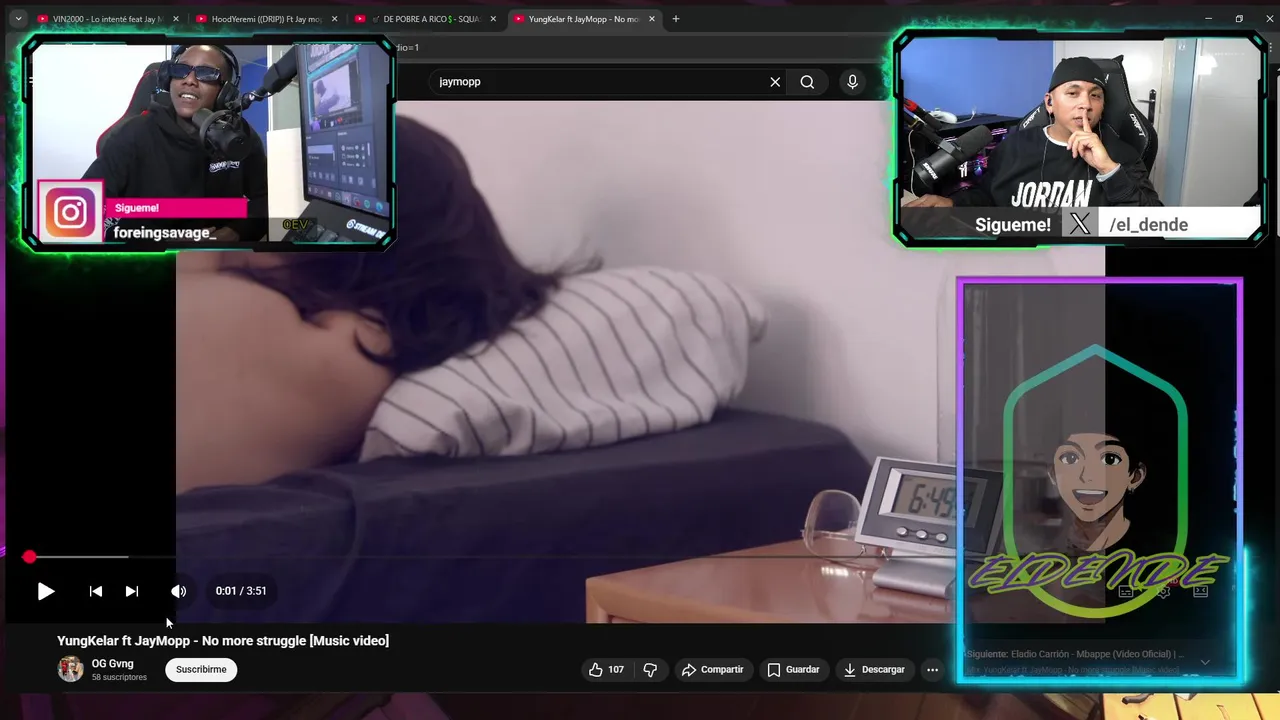Image resolution: width=1280 pixels, height=720 pixels.
Task: Play the YungKelar music video
Action: pyautogui.click(x=46, y=591)
